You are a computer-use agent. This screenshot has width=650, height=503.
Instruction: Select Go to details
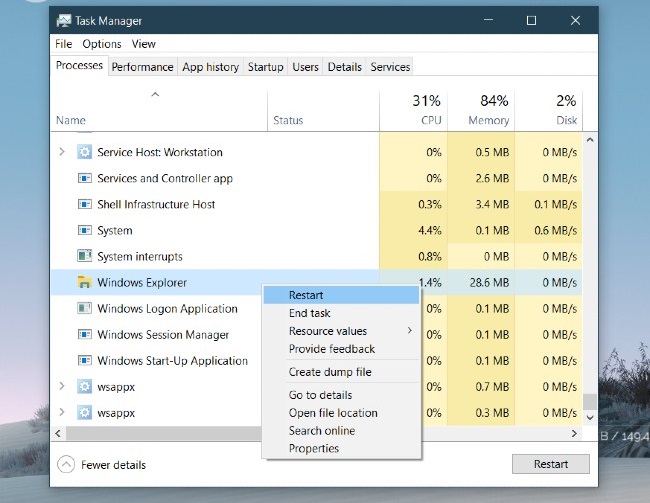pos(341,395)
